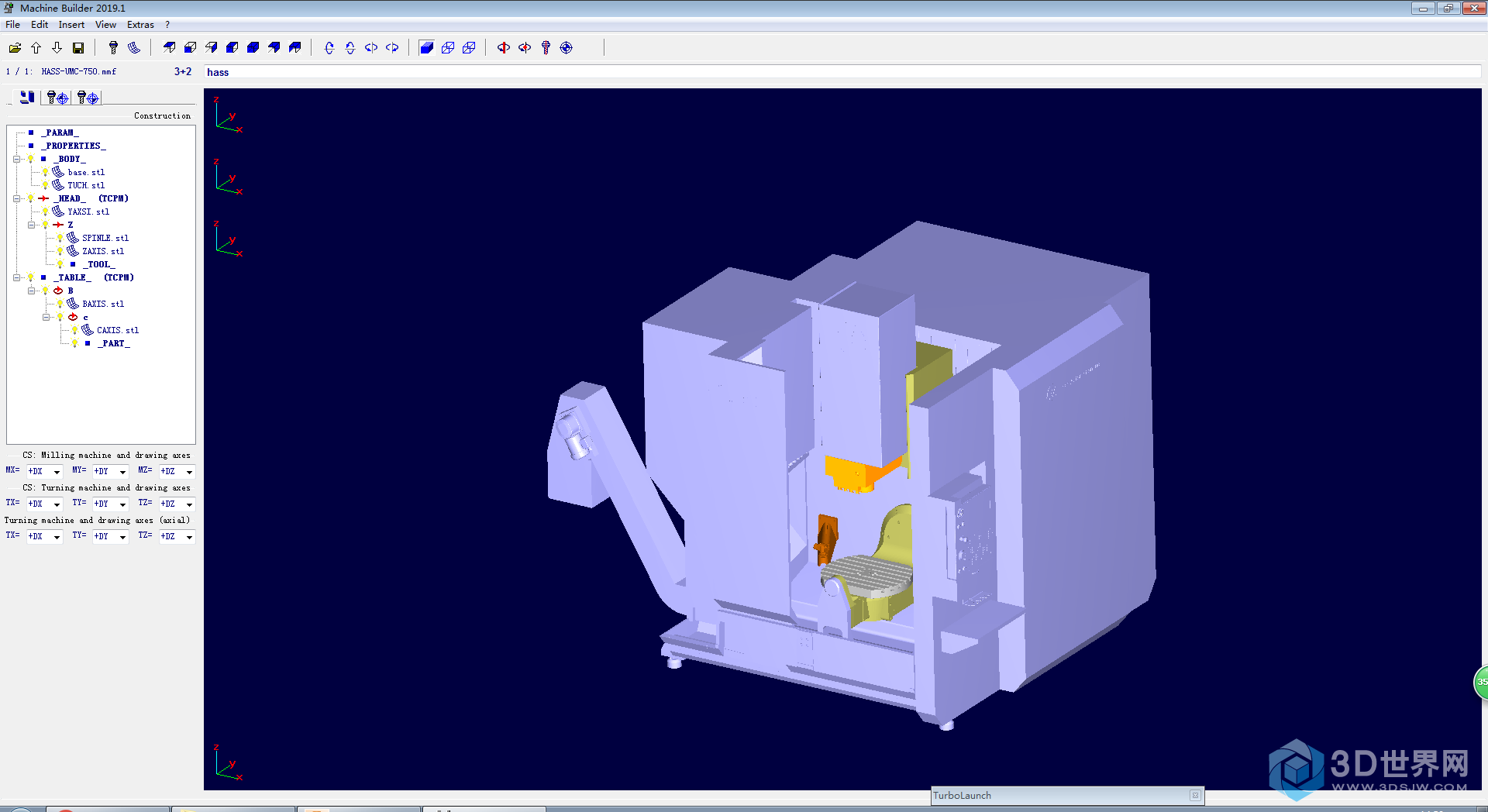The image size is (1488, 812).
Task: Collapse the _TABLE_ (TCPM) tree node
Action: (x=16, y=277)
